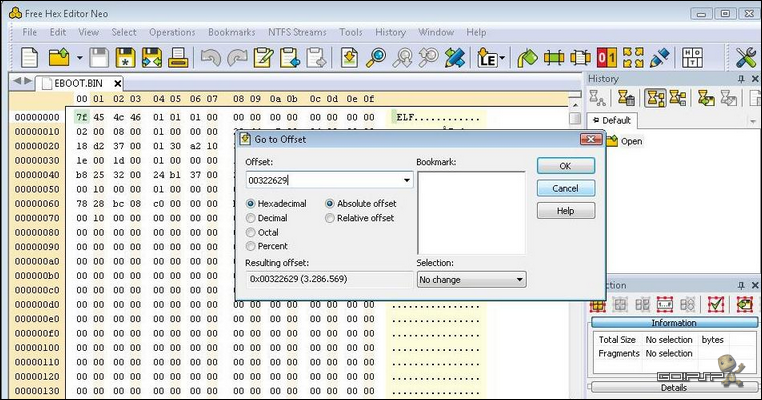
Task: Expand the Open file dropdown arrow
Action: 80,58
